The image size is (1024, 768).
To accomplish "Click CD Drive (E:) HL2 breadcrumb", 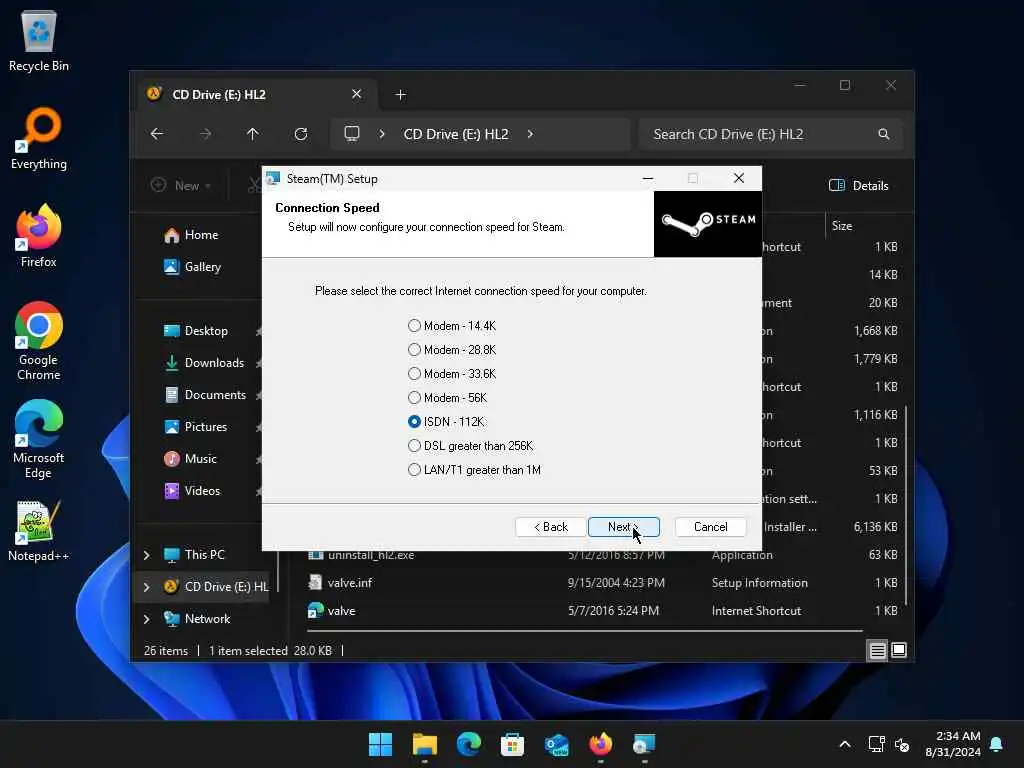I will point(456,134).
